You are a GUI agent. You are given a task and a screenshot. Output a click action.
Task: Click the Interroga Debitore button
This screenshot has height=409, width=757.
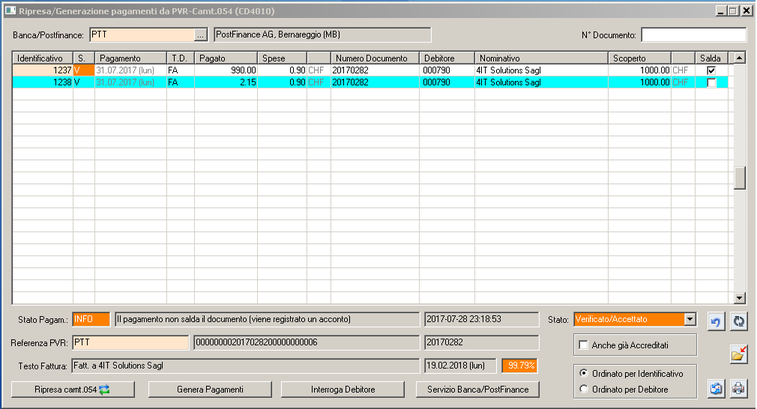pos(346,388)
